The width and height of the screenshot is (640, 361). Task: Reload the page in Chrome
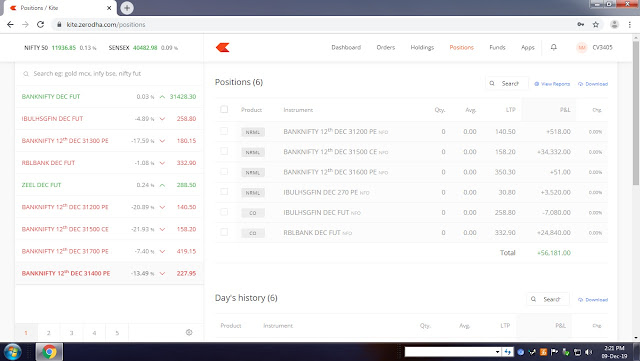coord(40,25)
